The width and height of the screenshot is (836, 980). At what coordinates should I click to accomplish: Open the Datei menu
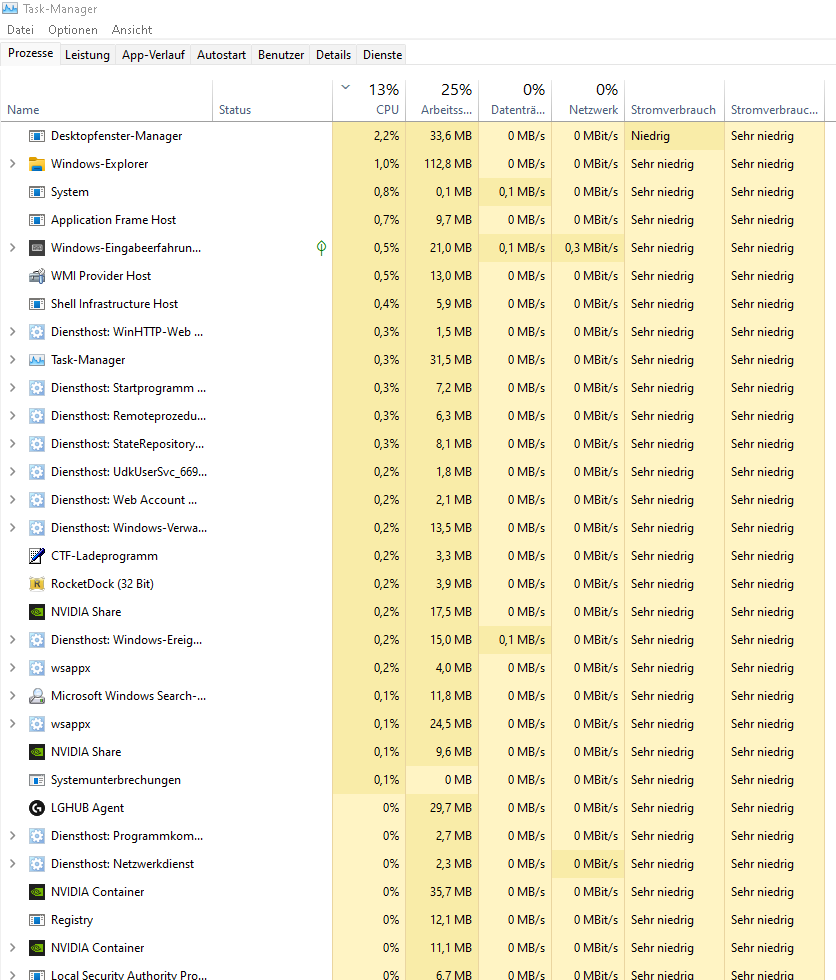[21, 30]
